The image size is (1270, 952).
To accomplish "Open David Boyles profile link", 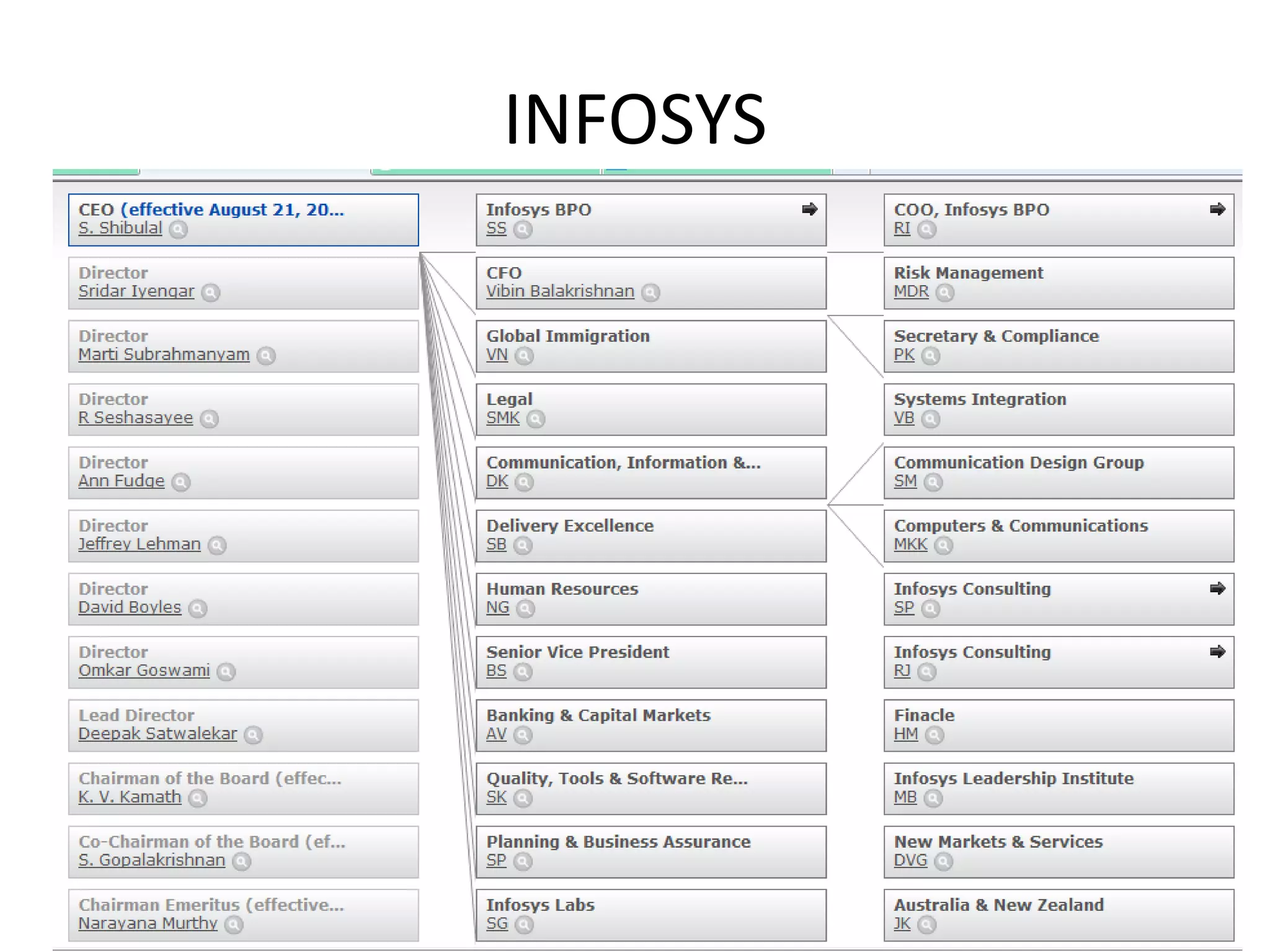I will 130,607.
